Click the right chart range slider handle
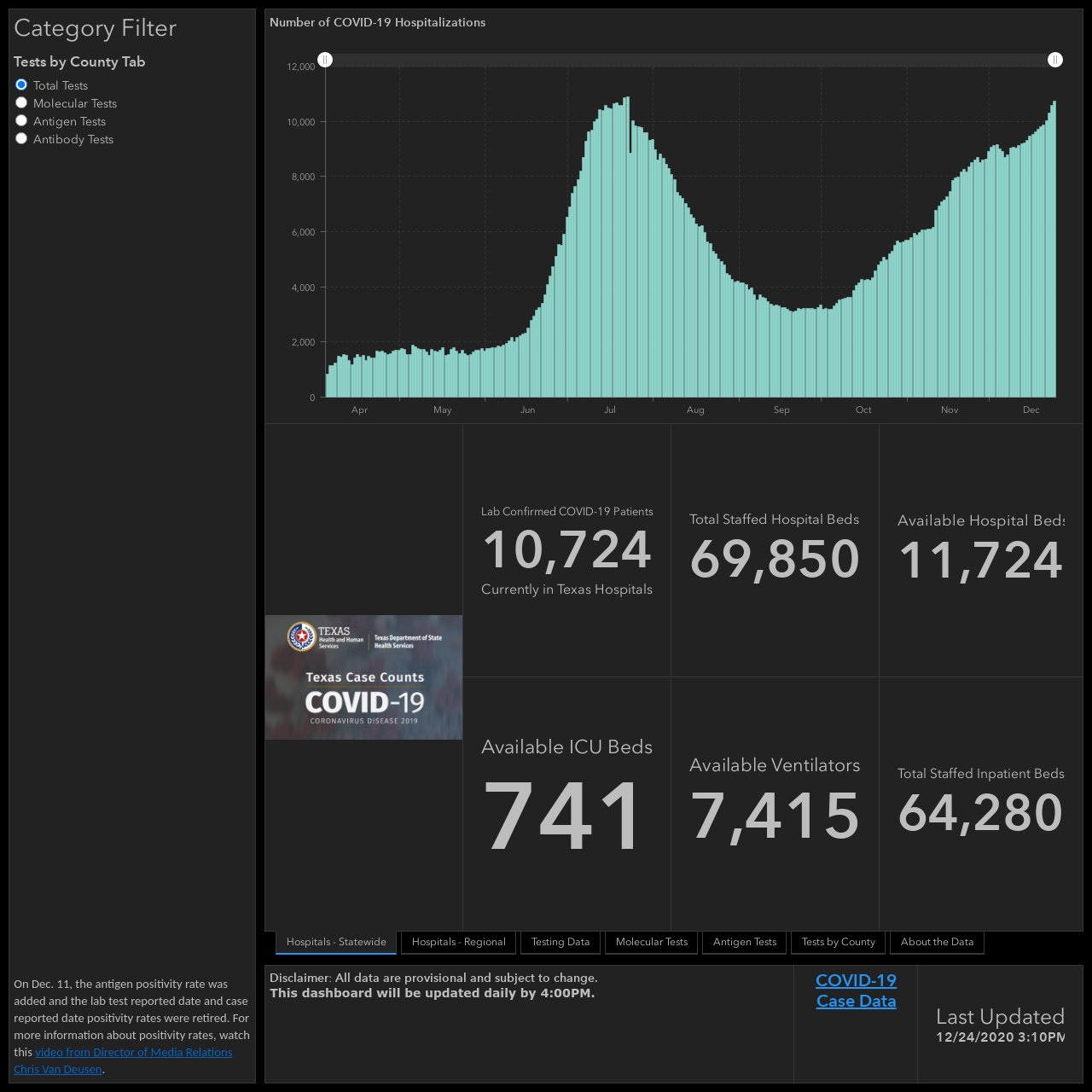The height and width of the screenshot is (1092, 1092). pos(1055,60)
